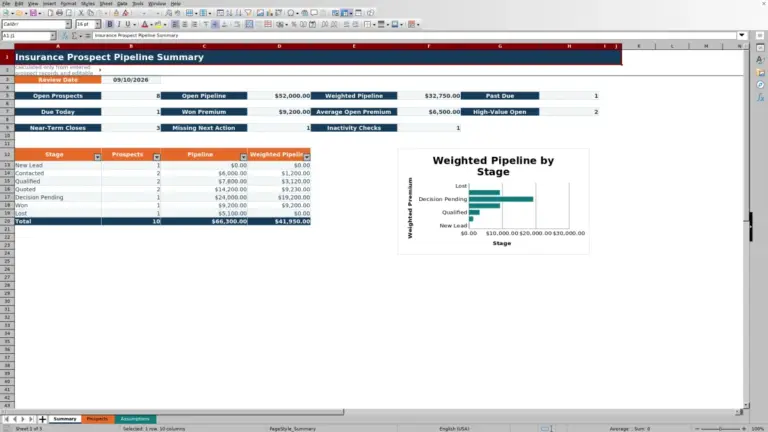Open the File menu
This screenshot has height=432, width=768.
point(6,3)
